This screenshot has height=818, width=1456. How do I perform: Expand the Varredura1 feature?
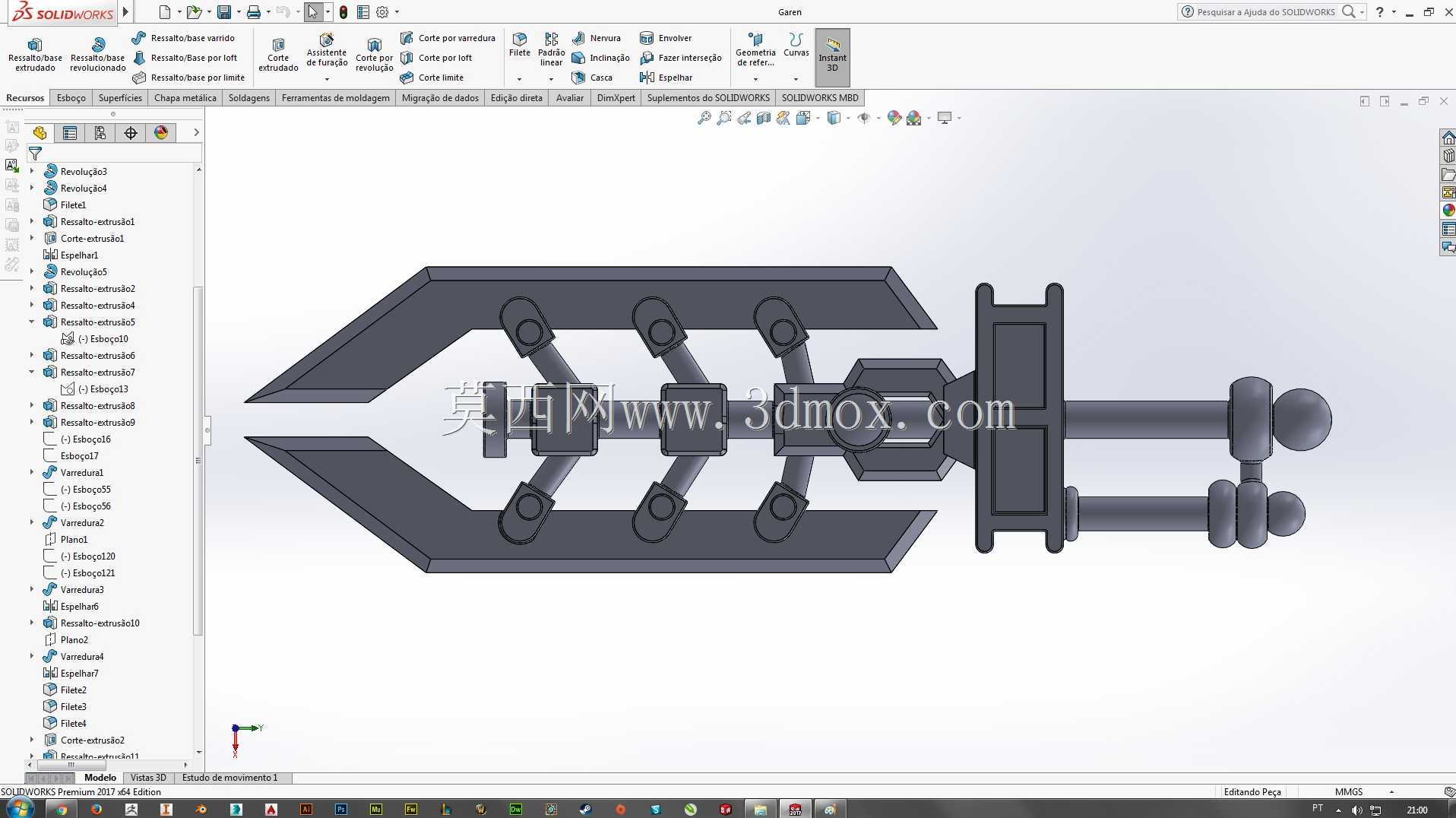click(32, 472)
